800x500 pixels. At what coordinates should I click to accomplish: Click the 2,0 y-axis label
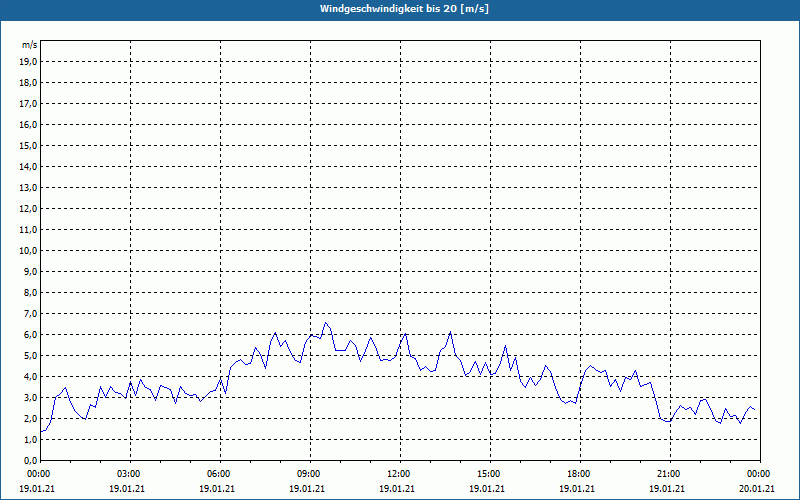(x=30, y=418)
